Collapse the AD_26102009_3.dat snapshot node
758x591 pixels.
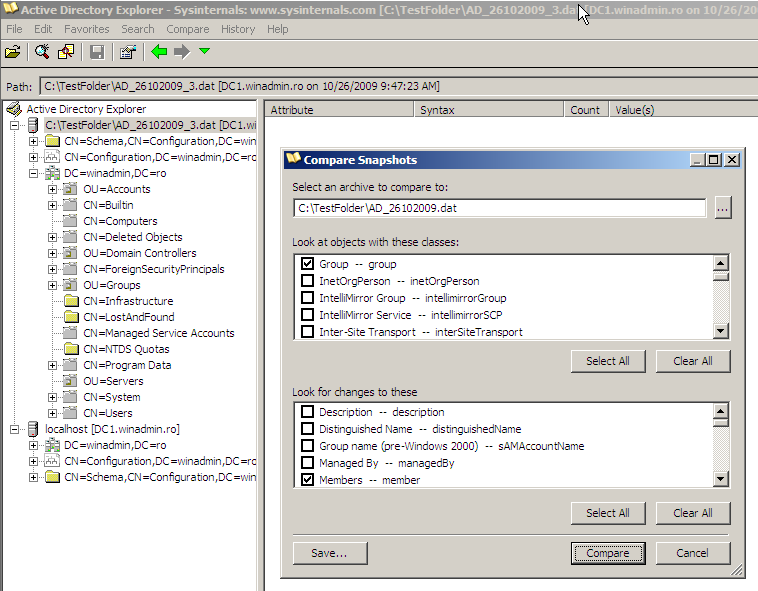click(15, 125)
